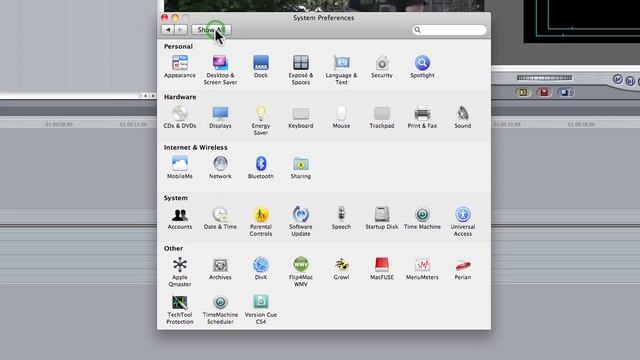This screenshot has height=360, width=640.
Task: Open the Trackpad preference pane
Action: coord(382,117)
